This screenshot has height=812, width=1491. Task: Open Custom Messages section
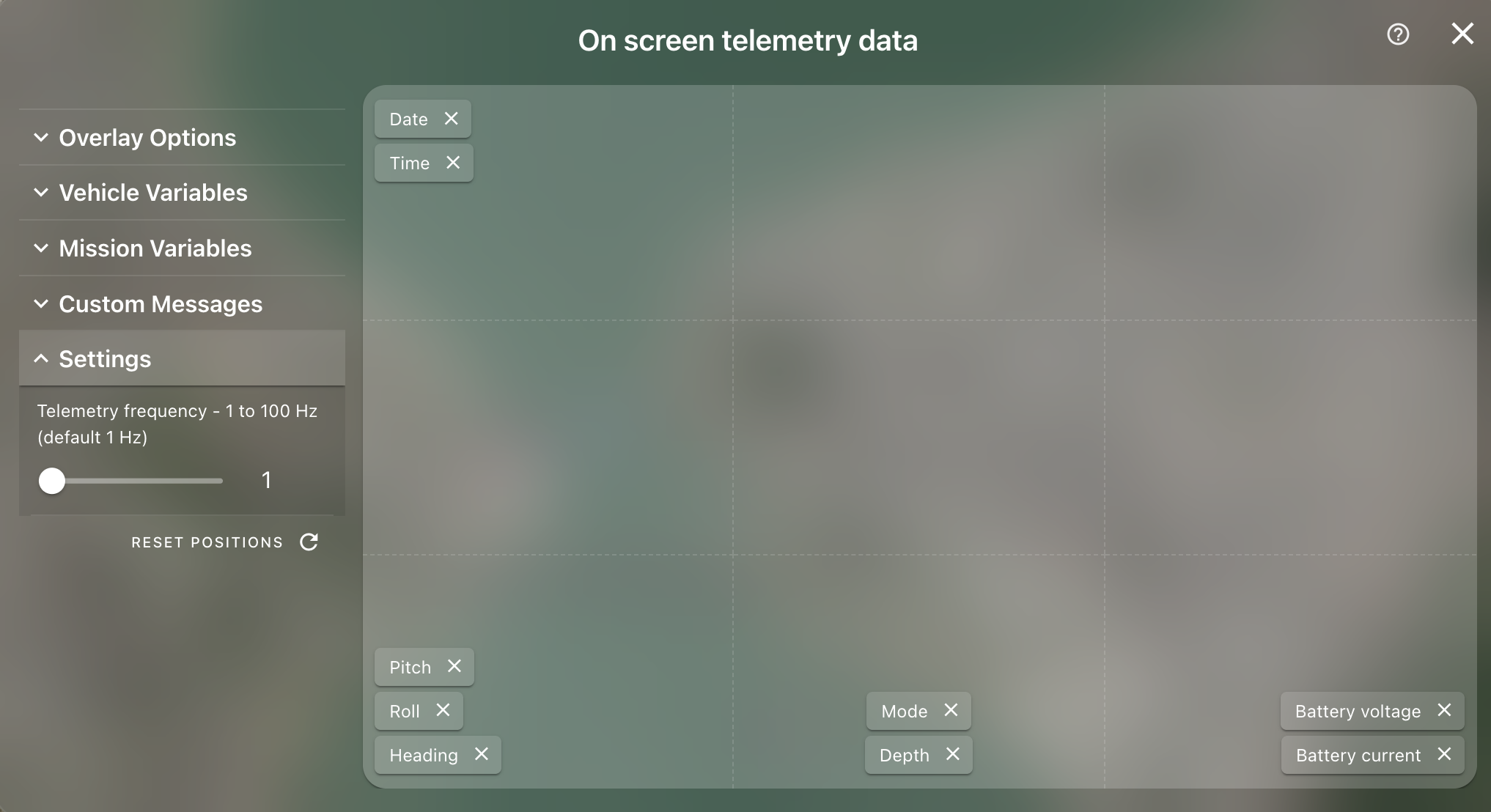click(x=160, y=302)
